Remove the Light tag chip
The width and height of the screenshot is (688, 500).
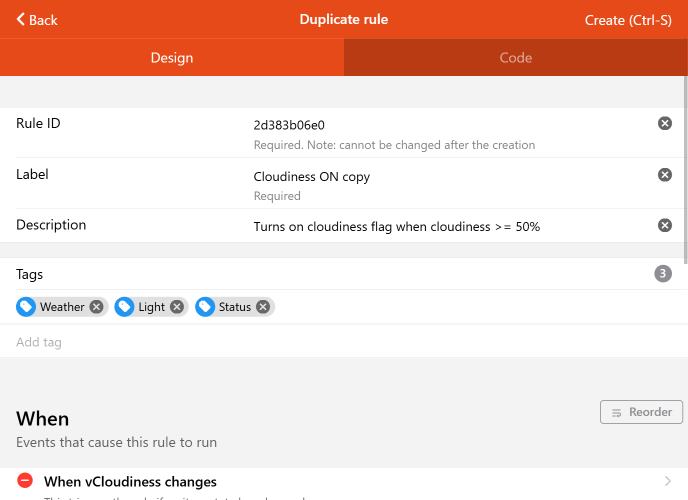[x=176, y=307]
